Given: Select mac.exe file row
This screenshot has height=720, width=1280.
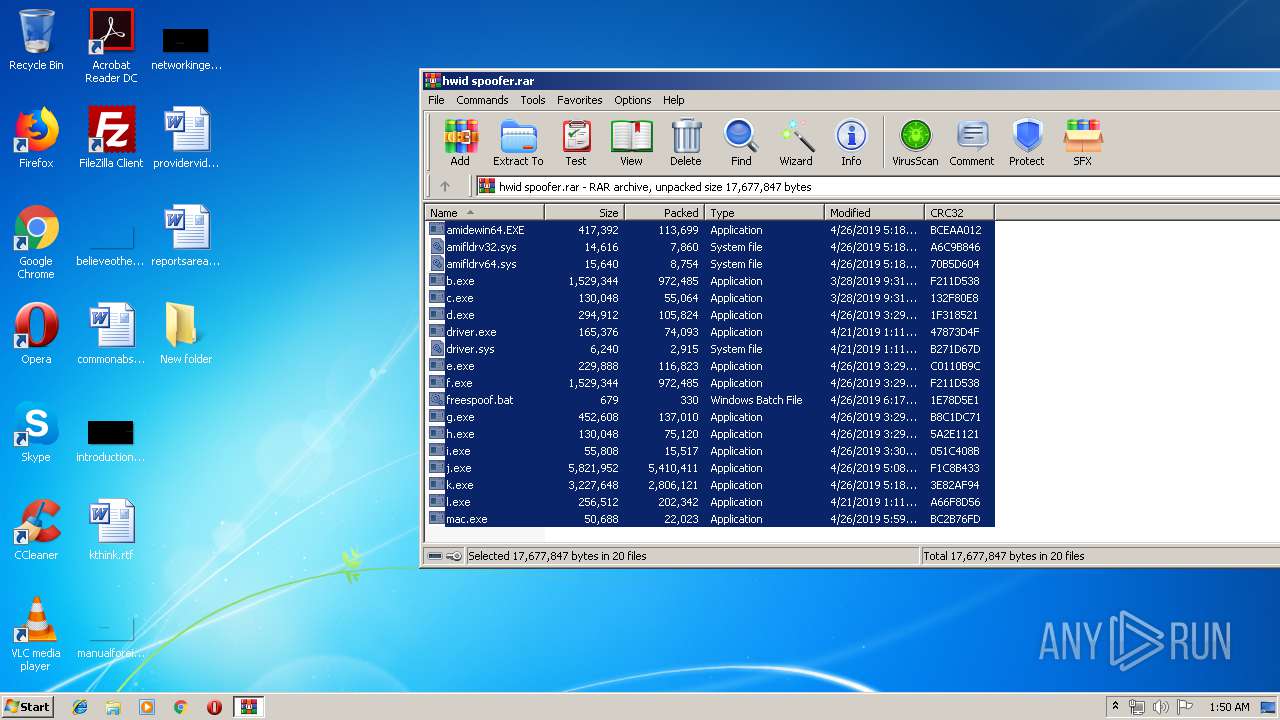Looking at the screenshot, I should (x=710, y=519).
